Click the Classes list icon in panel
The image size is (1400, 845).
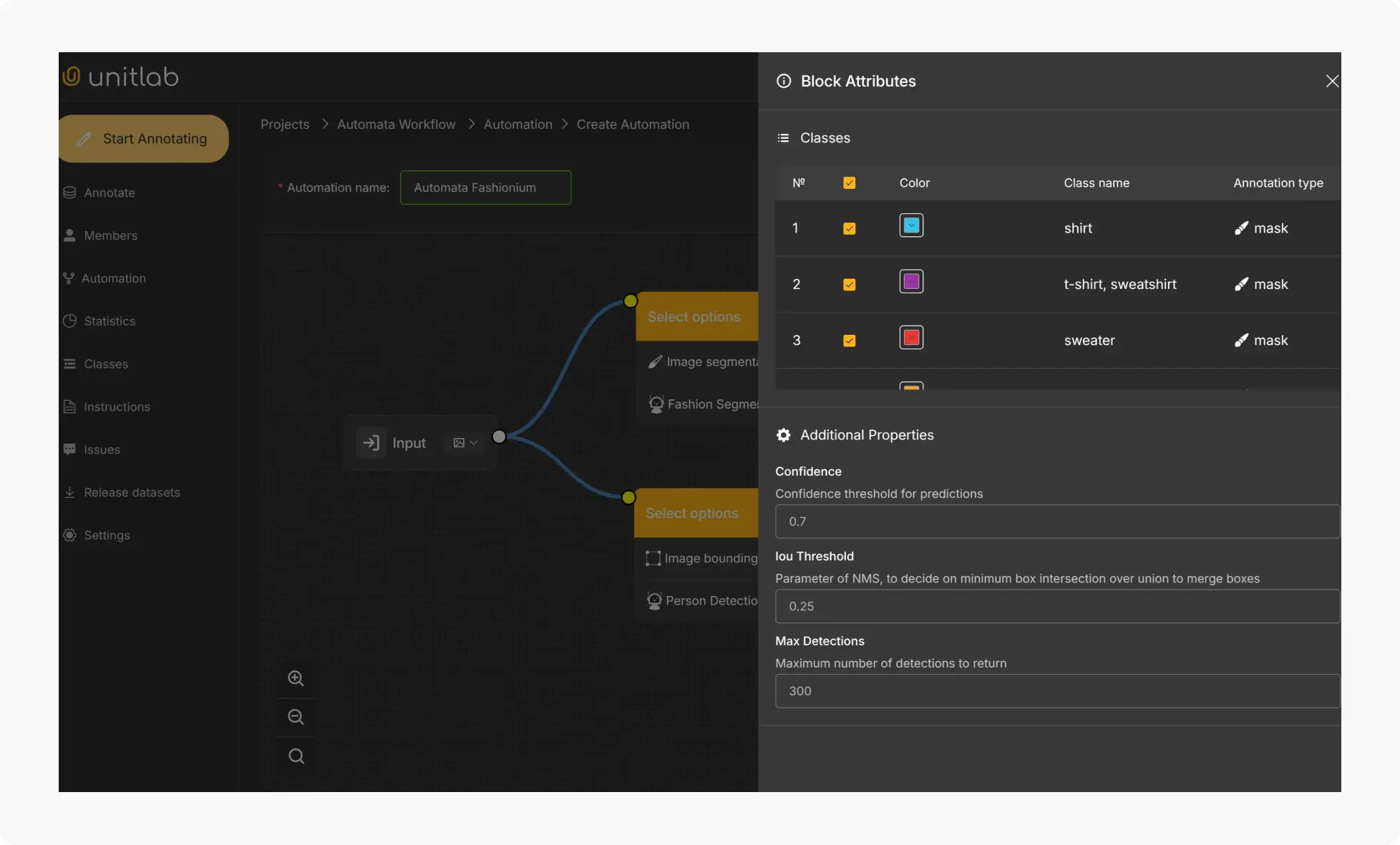point(783,138)
